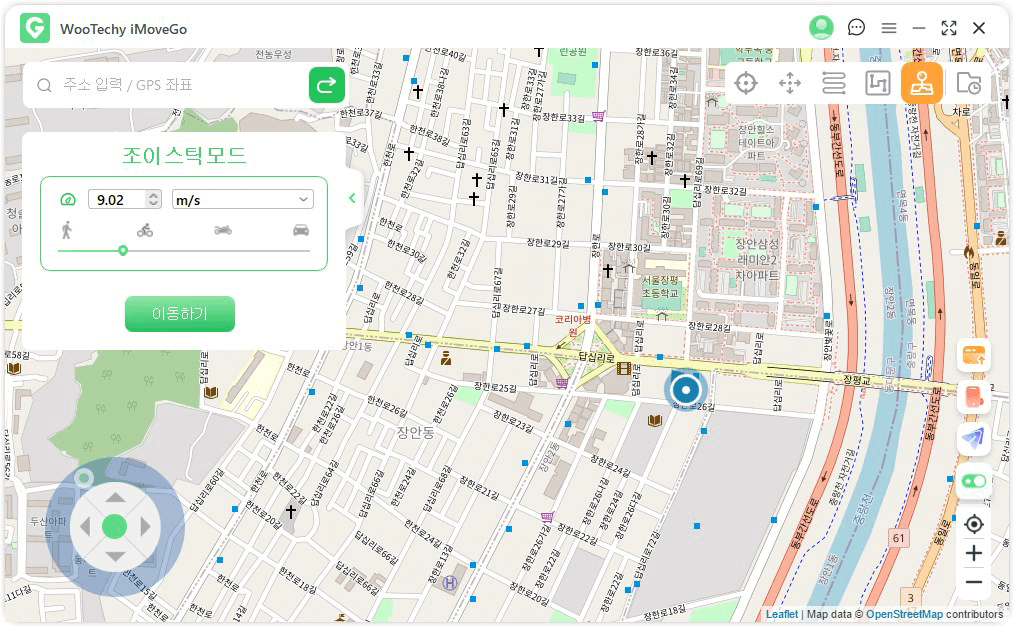
Task: Open the m/s speed unit dropdown
Action: (243, 200)
